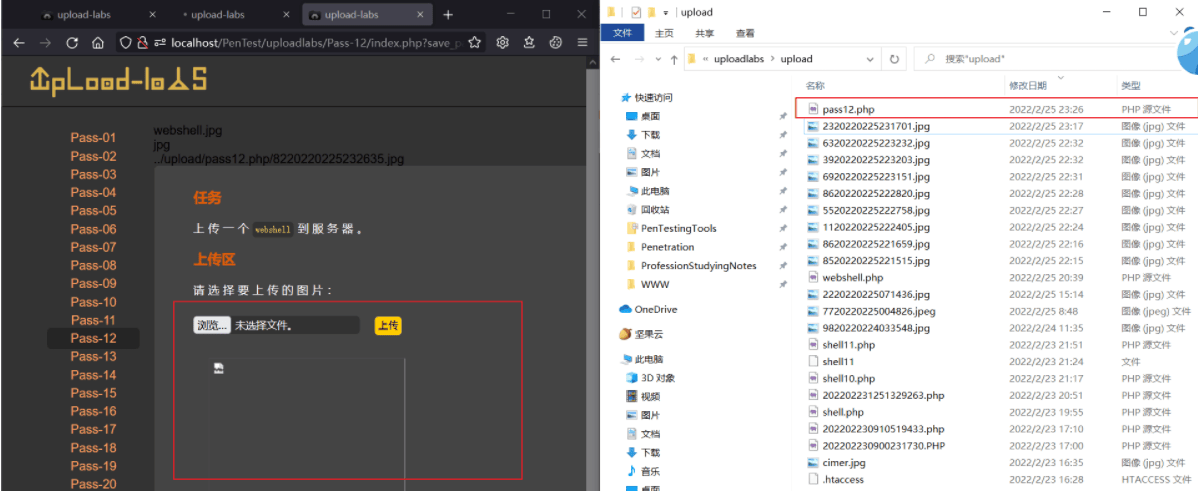Open Pass-01 in sidebar
1198x493 pixels.
(x=93, y=138)
